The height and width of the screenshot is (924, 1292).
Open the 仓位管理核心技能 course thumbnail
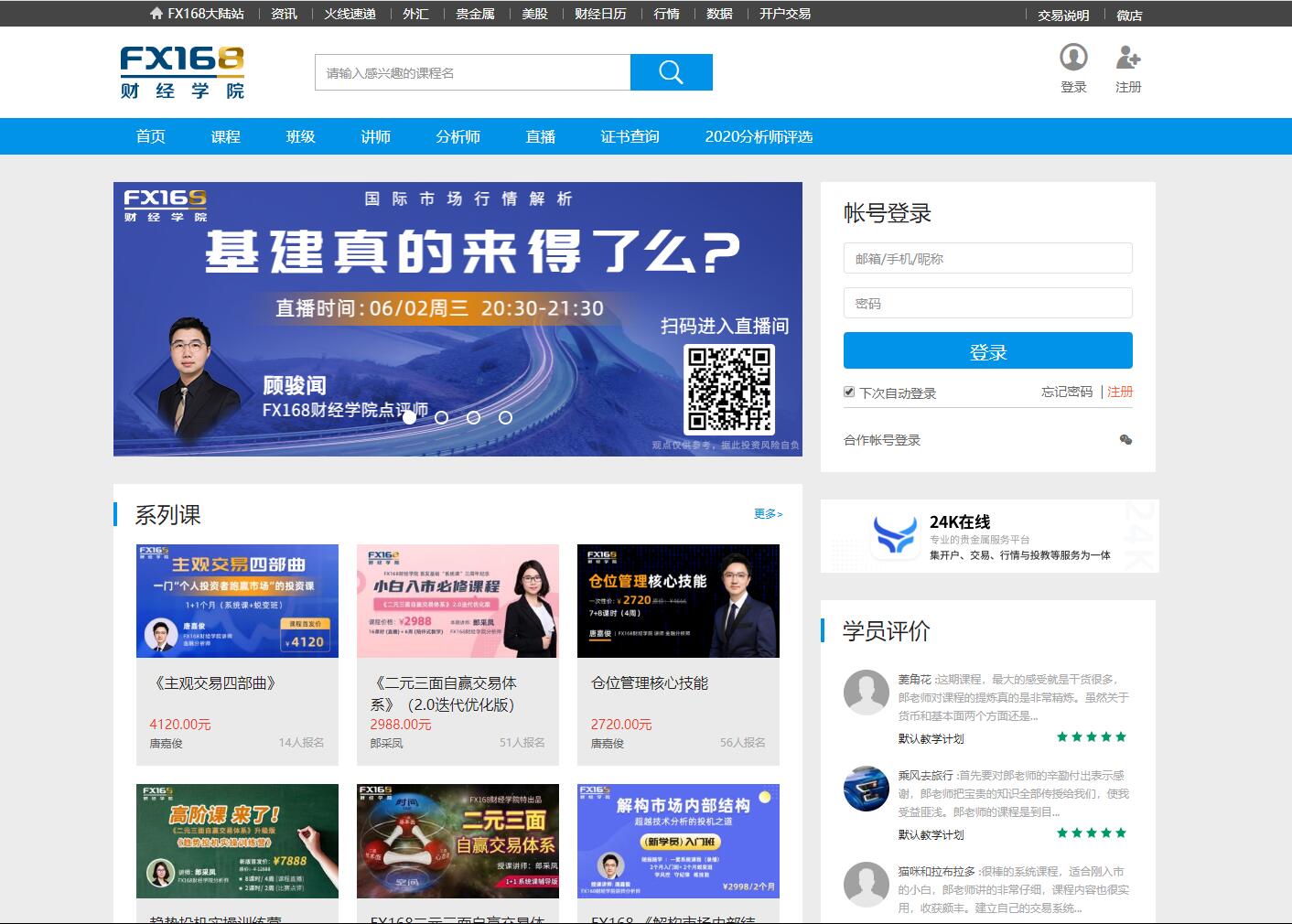[678, 601]
